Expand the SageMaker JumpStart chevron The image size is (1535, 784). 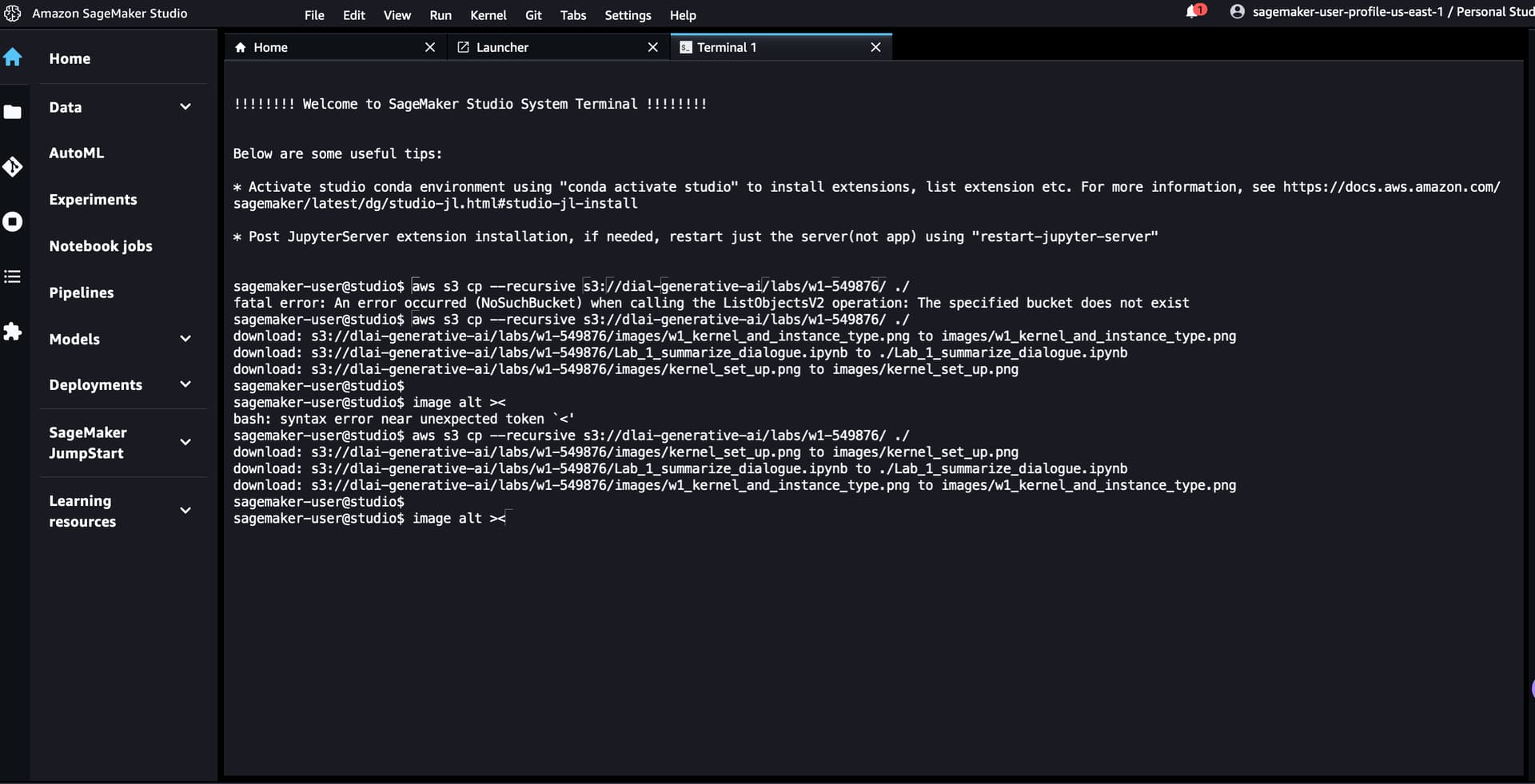(x=185, y=441)
